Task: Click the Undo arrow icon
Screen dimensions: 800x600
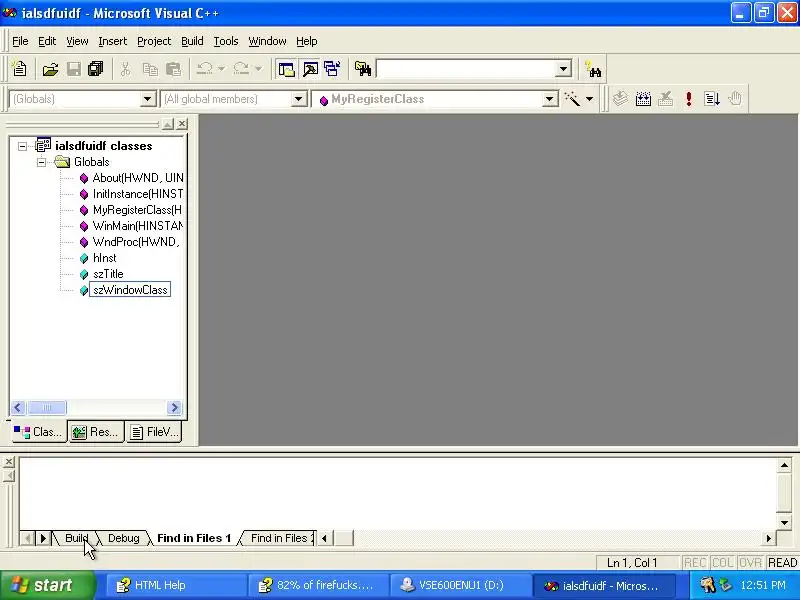Action: pos(205,69)
